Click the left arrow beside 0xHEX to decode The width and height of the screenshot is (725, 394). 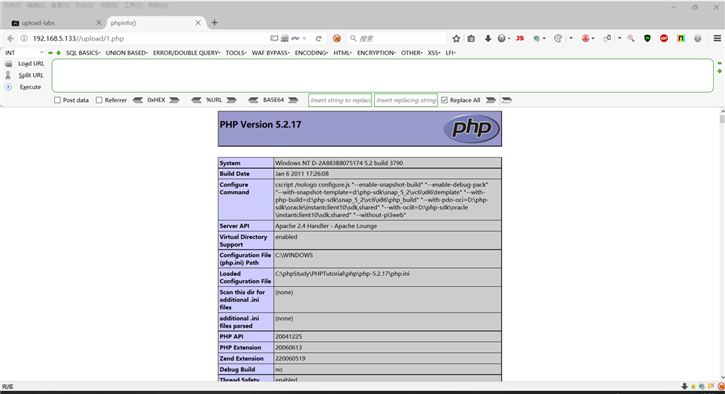[138, 100]
